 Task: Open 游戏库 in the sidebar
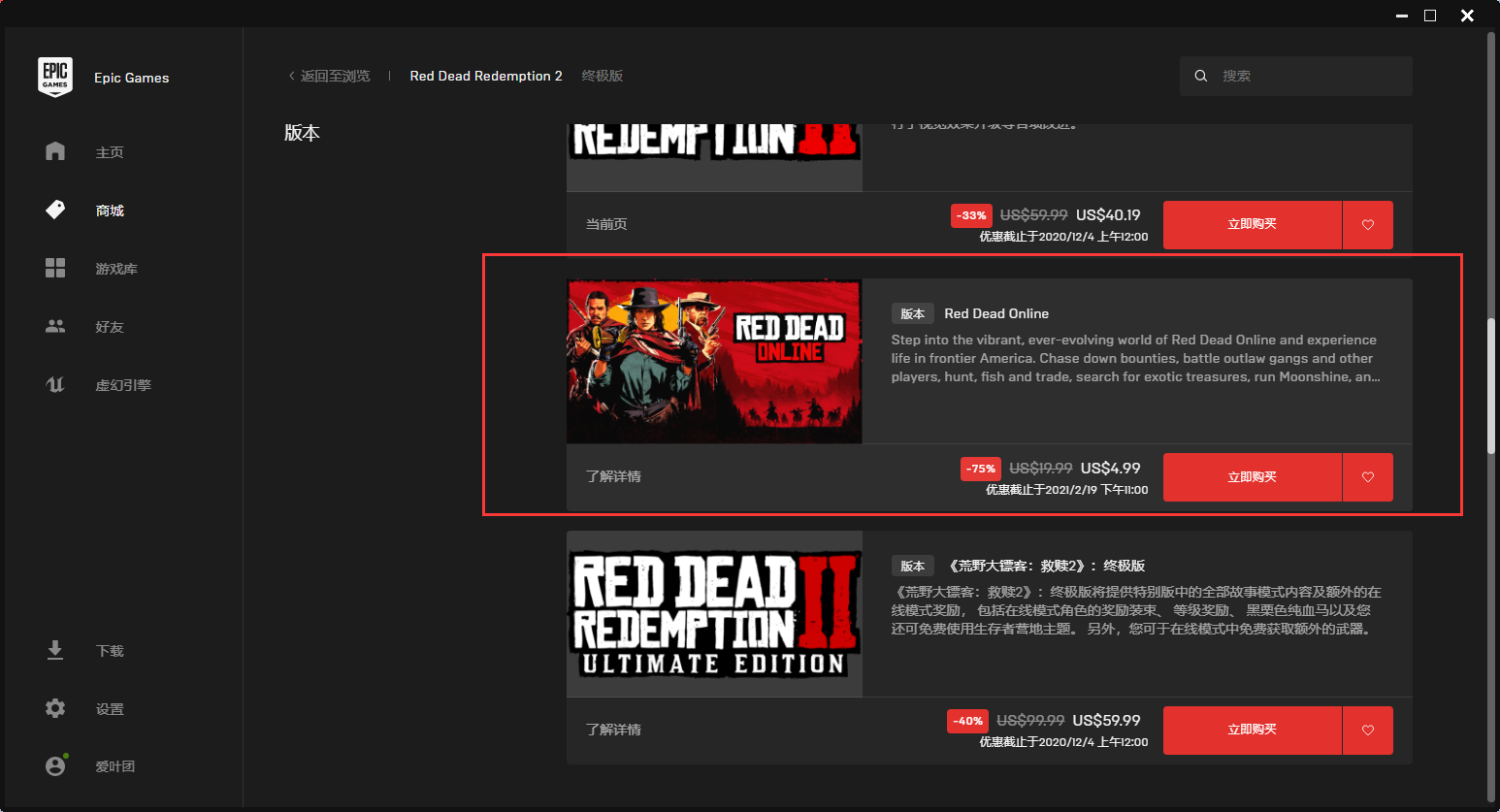[x=116, y=269]
